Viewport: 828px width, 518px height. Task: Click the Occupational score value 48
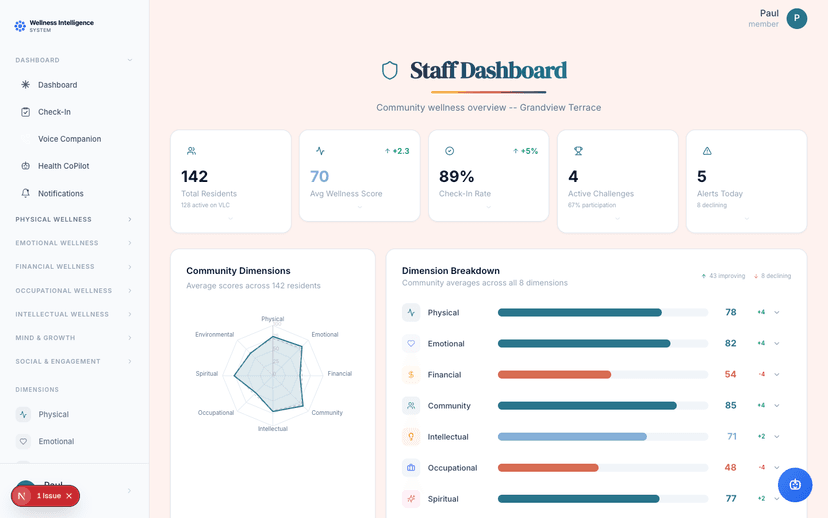tap(730, 468)
